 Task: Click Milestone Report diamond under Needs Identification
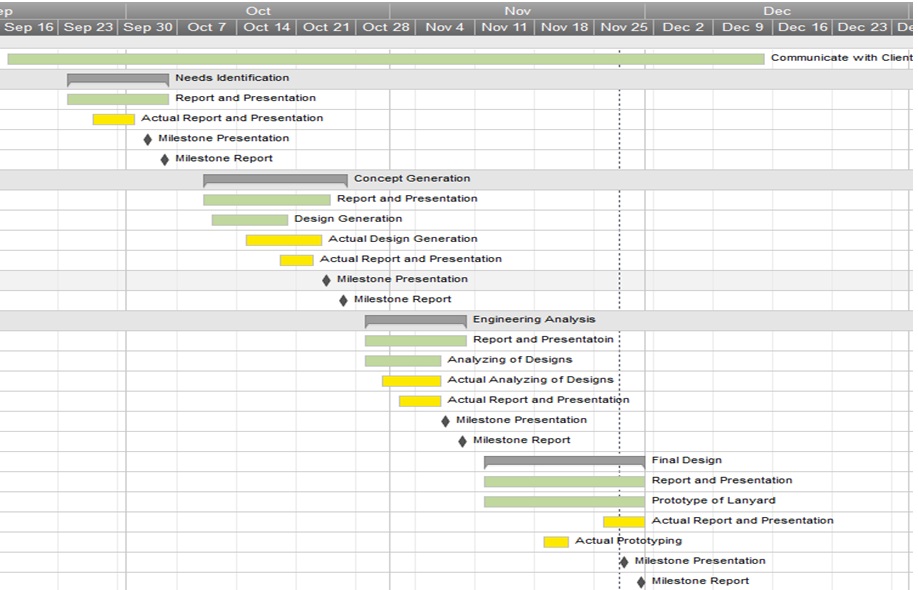coord(165,159)
